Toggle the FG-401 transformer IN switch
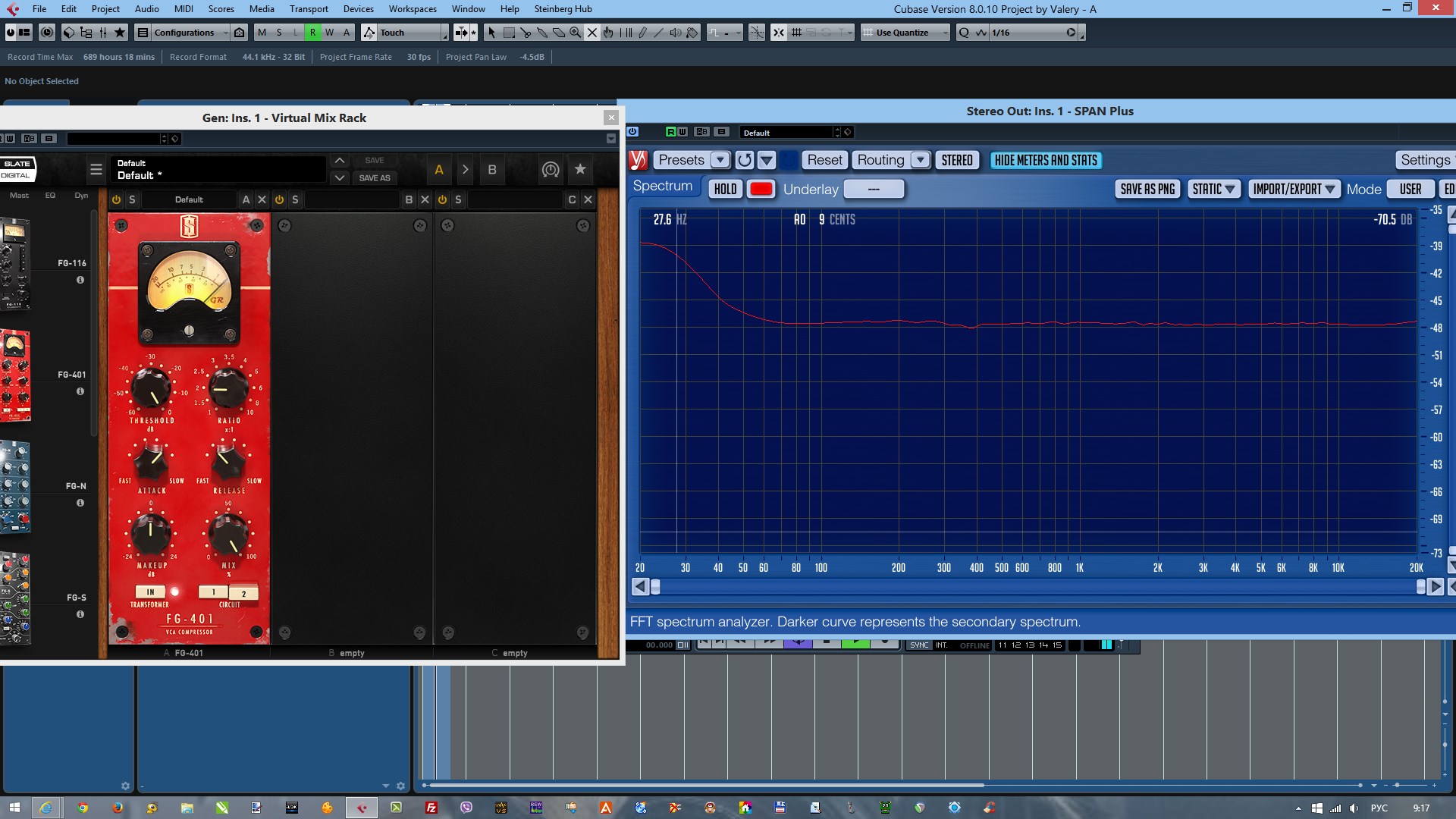This screenshot has height=819, width=1456. click(x=150, y=592)
